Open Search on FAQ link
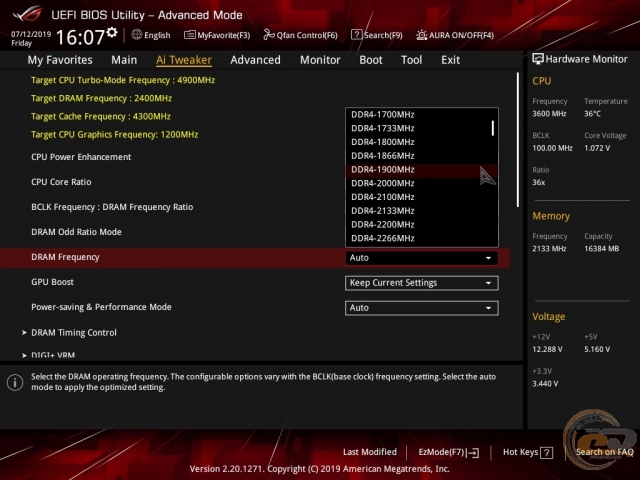This screenshot has width=640, height=480. pos(604,452)
